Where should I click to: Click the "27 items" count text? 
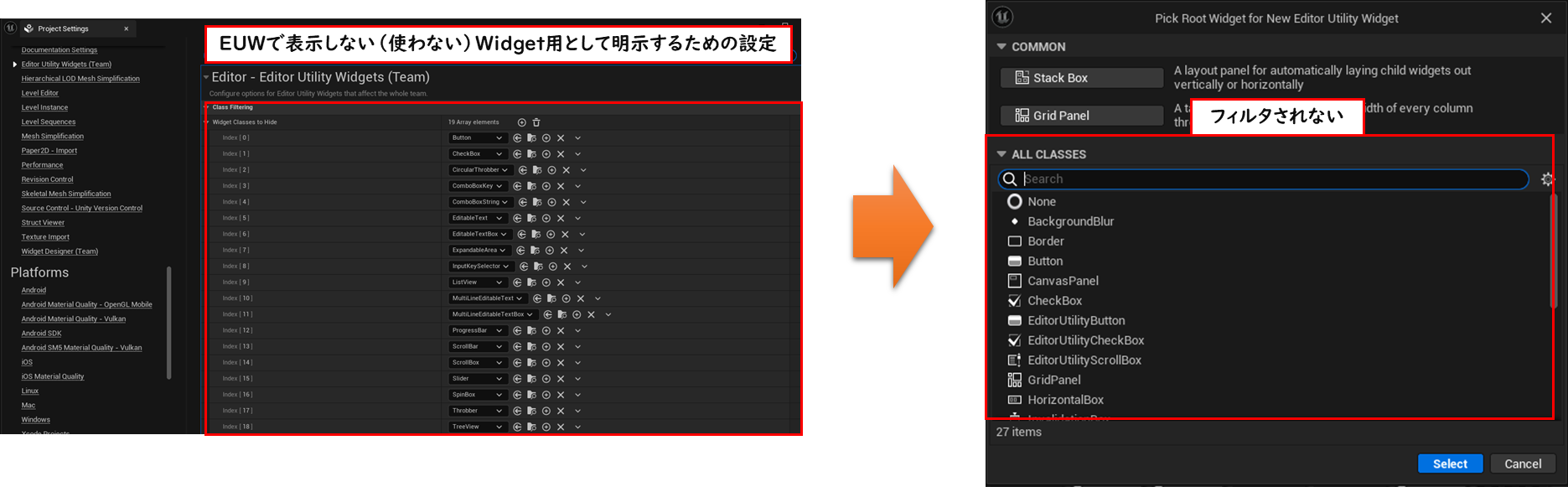click(1019, 433)
